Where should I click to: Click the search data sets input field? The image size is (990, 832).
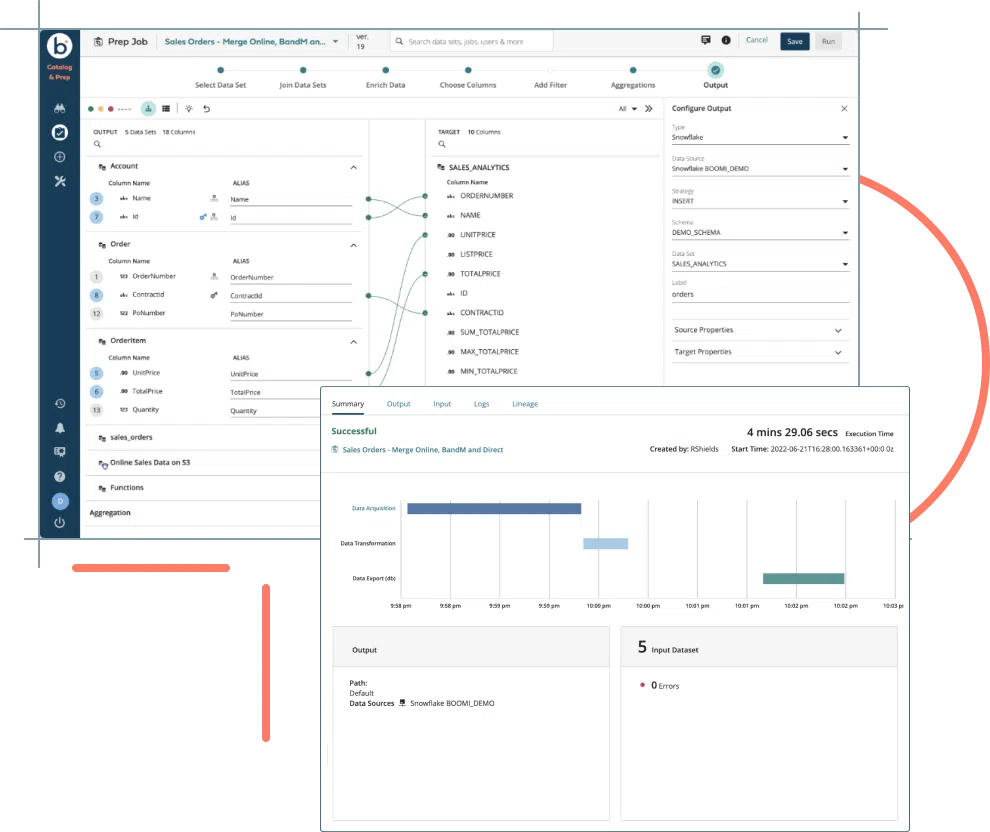tap(472, 42)
